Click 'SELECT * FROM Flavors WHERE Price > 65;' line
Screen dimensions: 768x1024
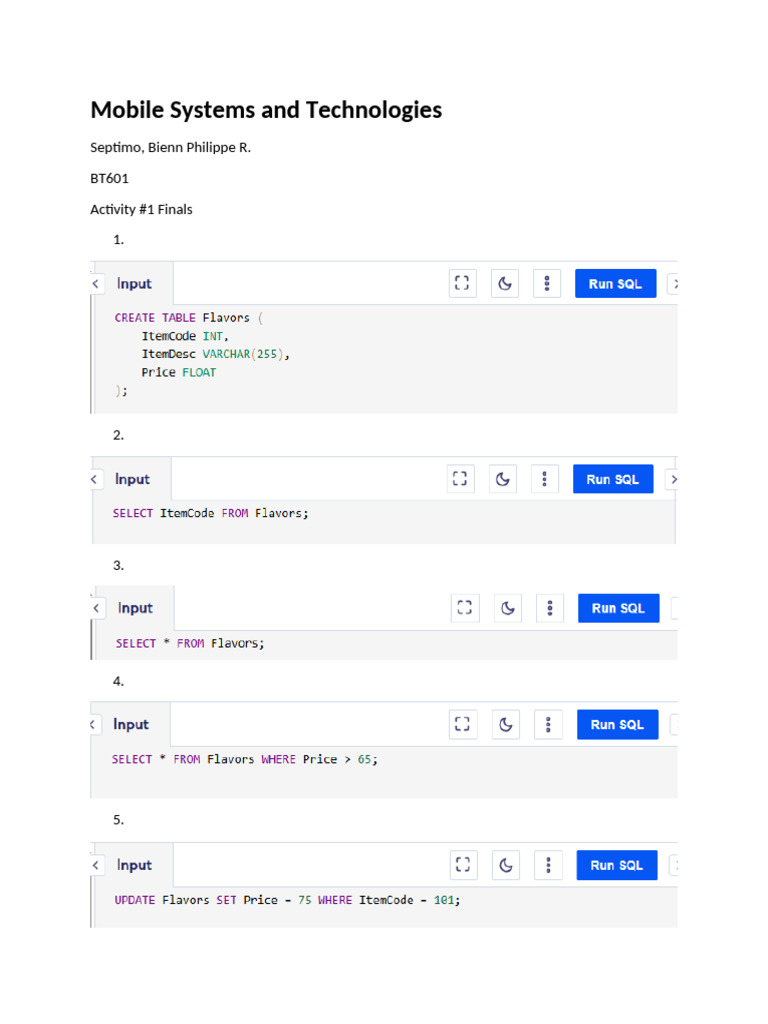tap(245, 760)
